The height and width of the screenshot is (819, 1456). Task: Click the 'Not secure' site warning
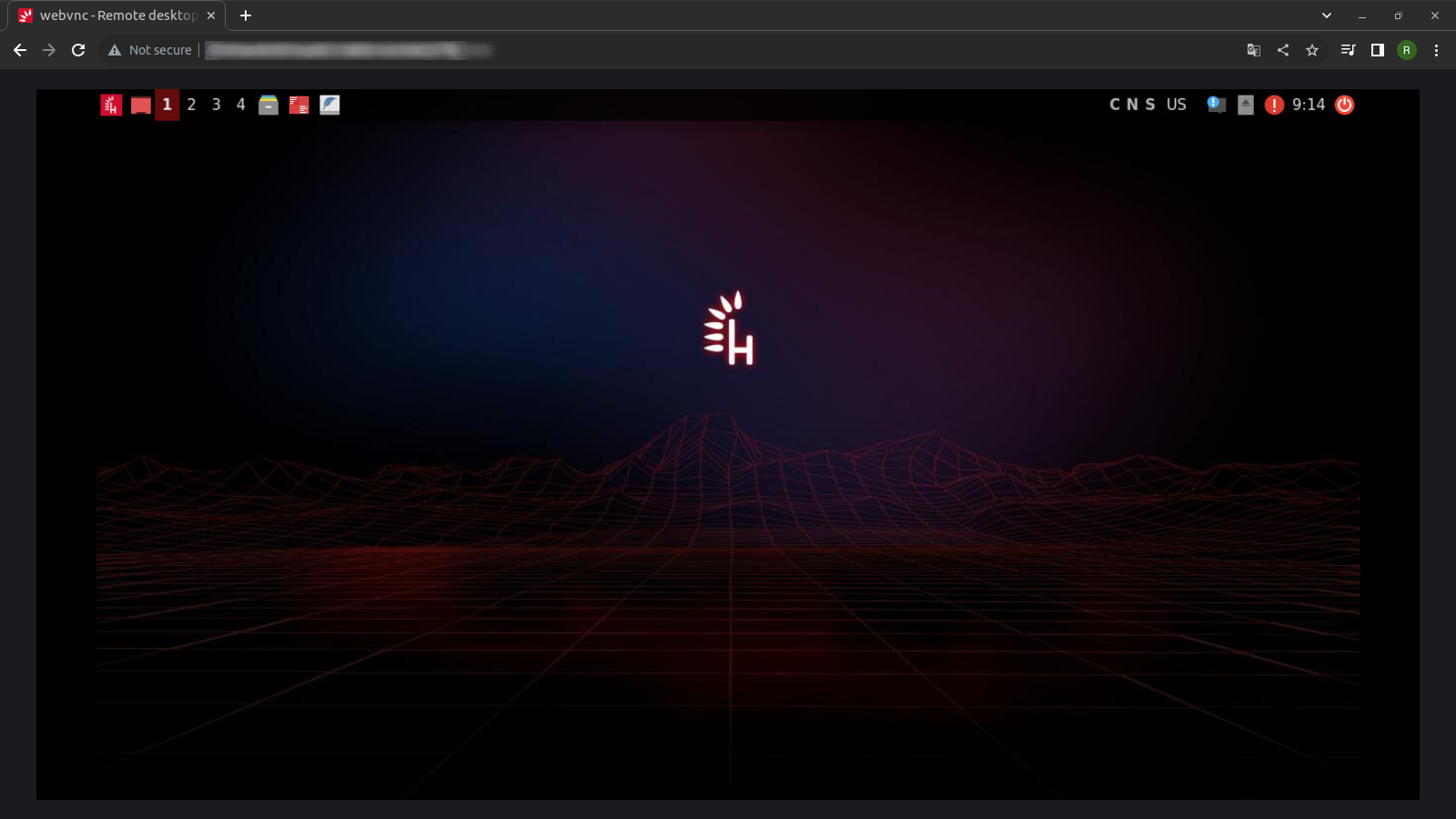click(149, 50)
